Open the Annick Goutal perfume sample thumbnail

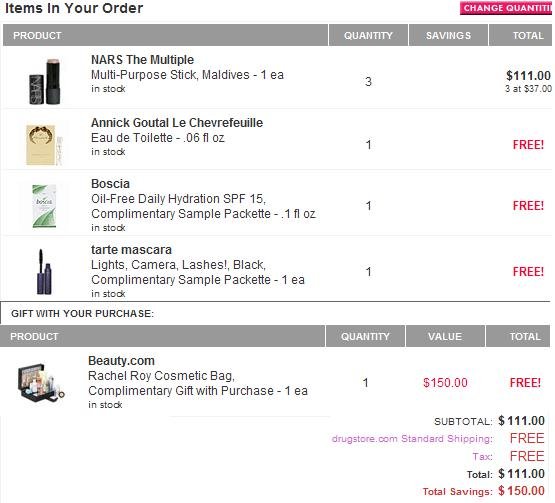44,144
